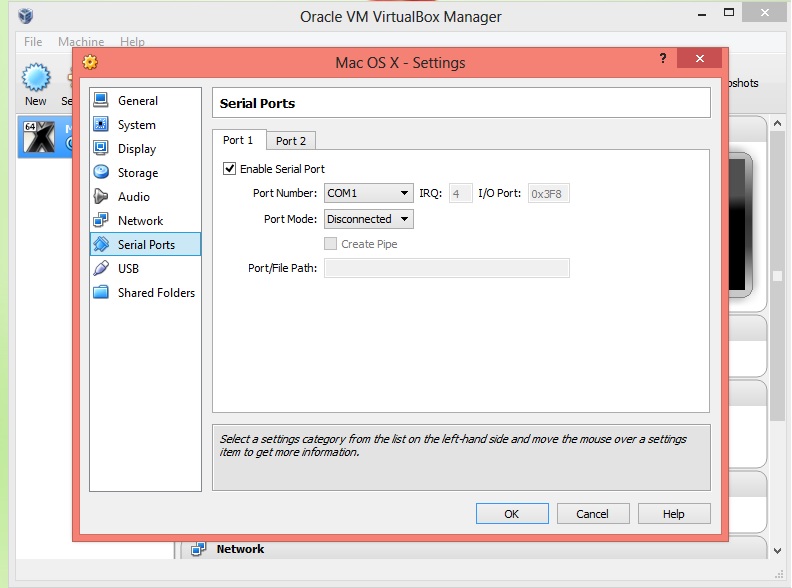The width and height of the screenshot is (792, 588).
Task: Open the Storage settings icon
Action: (x=101, y=173)
